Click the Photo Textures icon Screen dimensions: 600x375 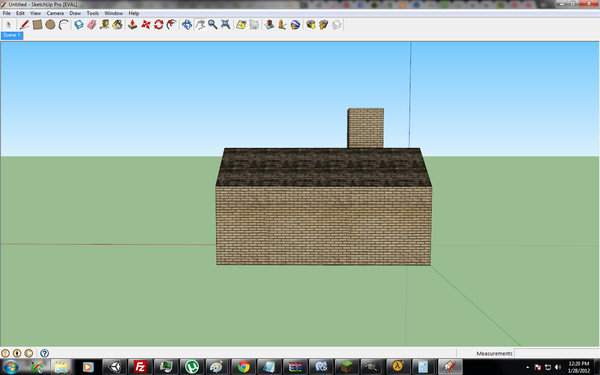pos(282,25)
